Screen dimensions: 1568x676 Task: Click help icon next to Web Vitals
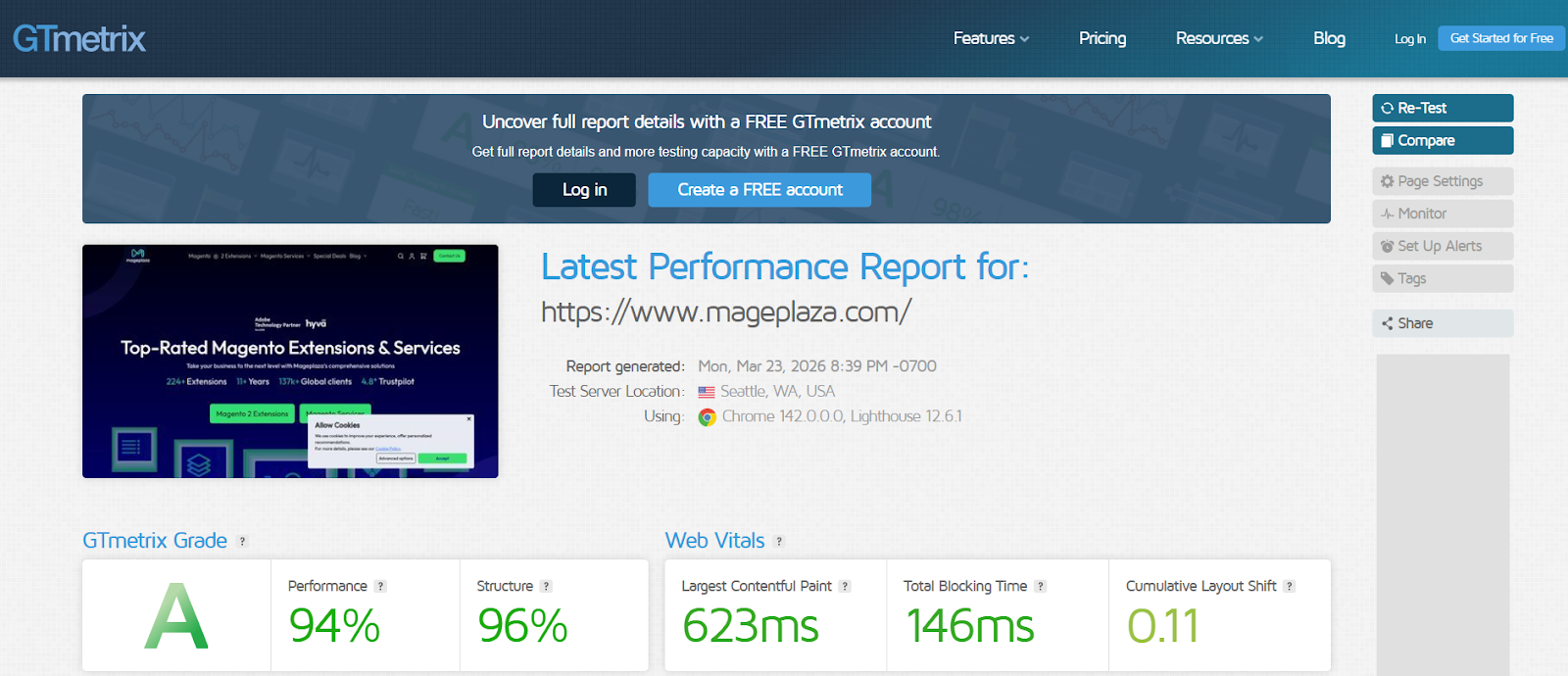(779, 541)
